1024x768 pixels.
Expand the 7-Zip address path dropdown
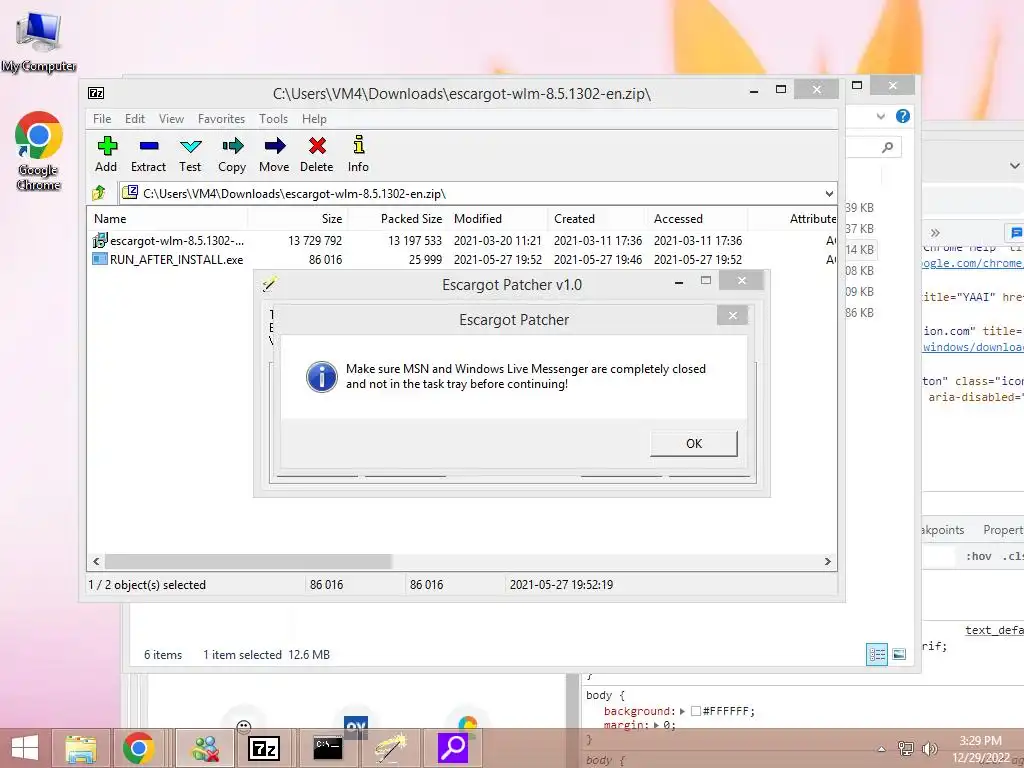click(x=829, y=193)
